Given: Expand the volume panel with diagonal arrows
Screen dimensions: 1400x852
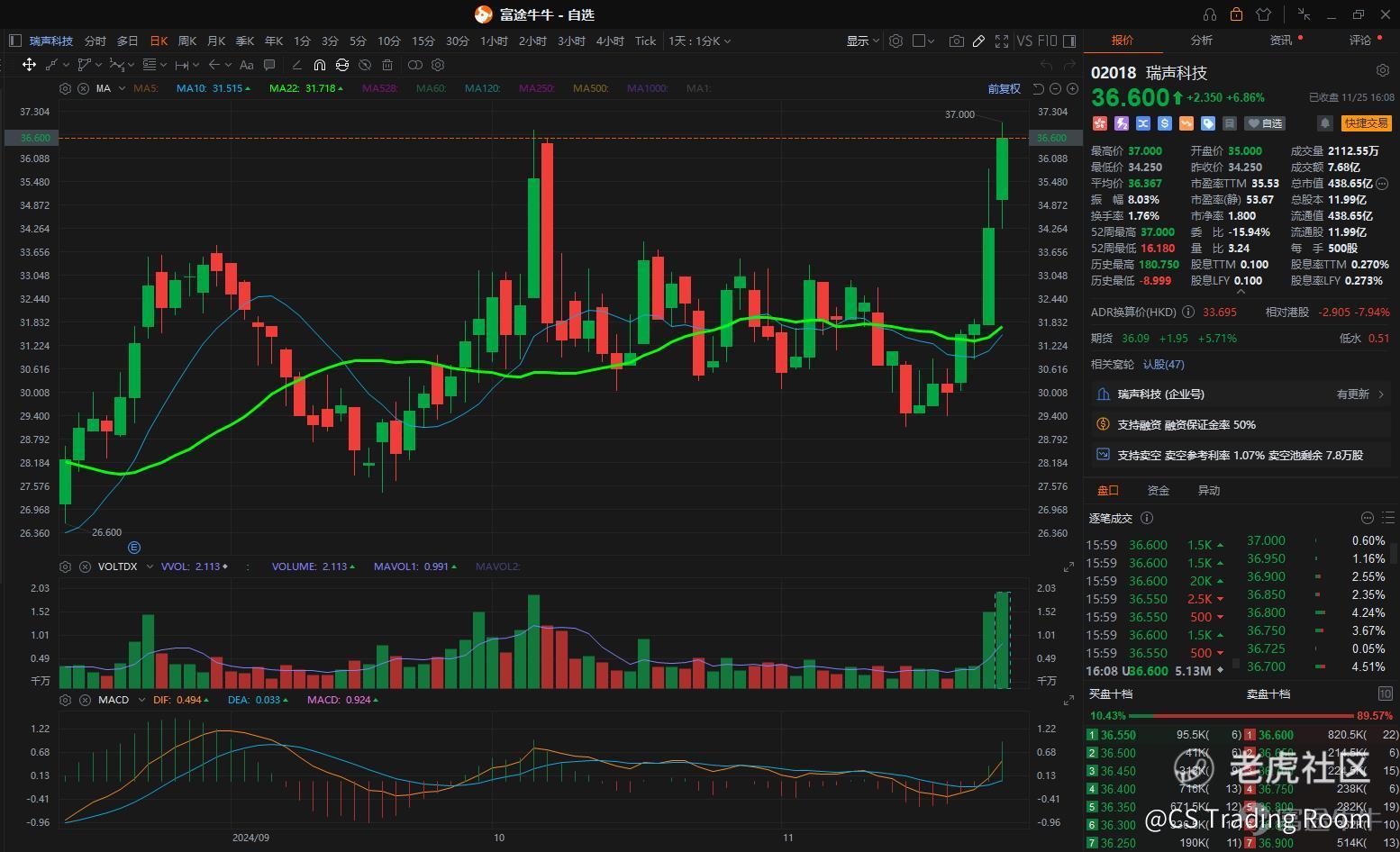Looking at the screenshot, I should click(1068, 566).
